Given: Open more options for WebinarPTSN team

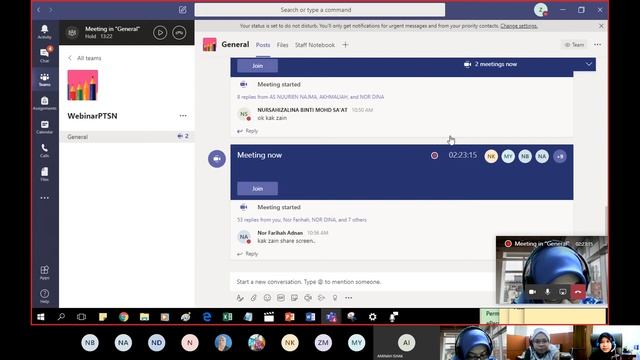Looking at the screenshot, I should (183, 116).
